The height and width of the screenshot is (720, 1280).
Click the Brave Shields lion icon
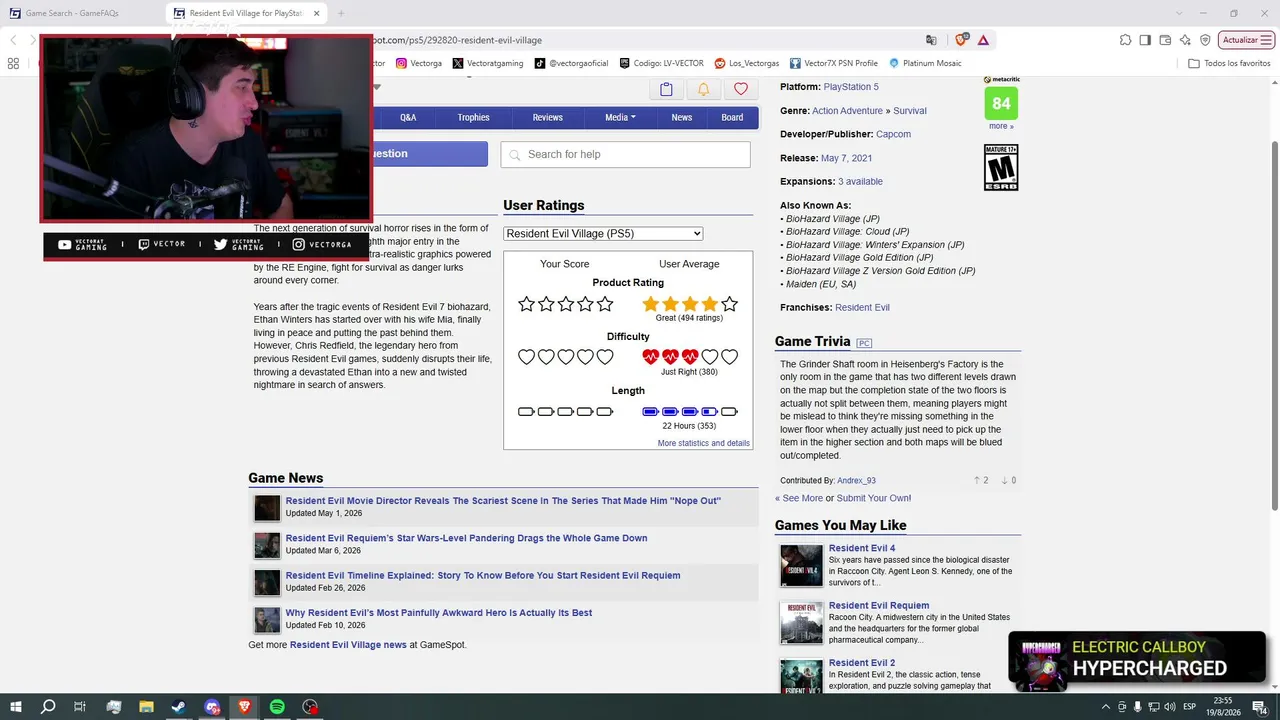click(961, 40)
